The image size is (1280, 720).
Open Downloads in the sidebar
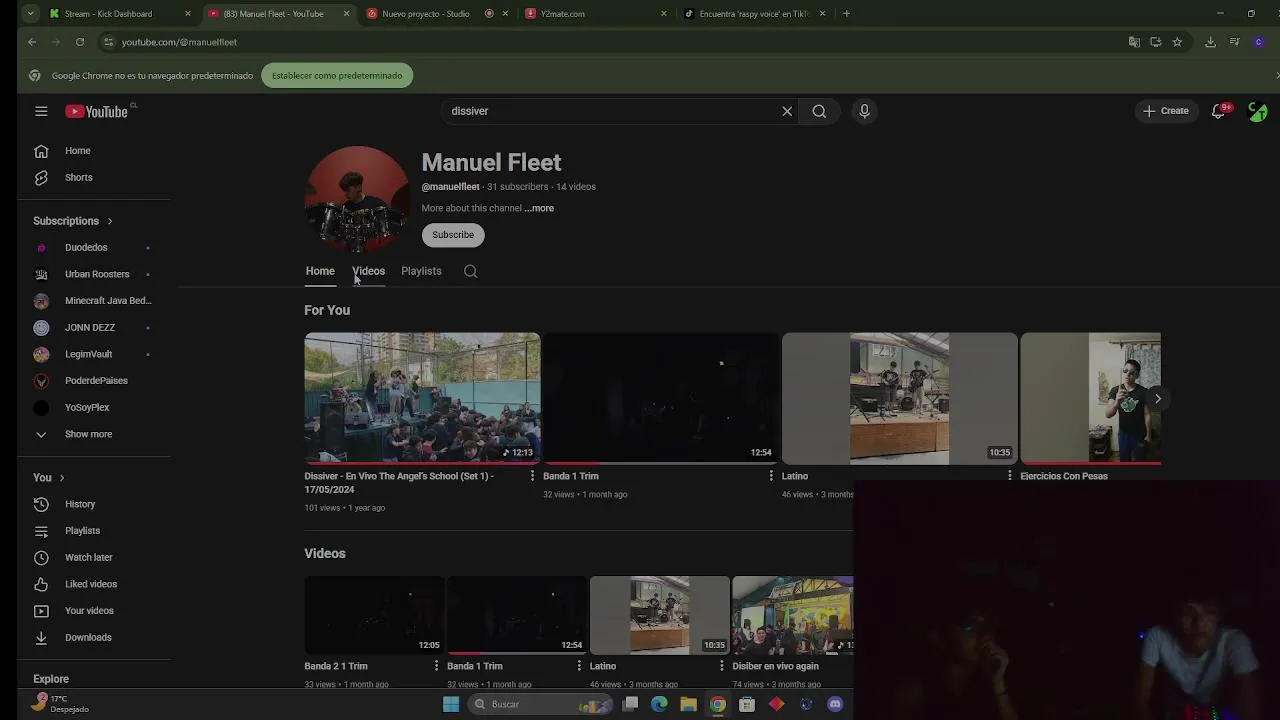tap(89, 637)
